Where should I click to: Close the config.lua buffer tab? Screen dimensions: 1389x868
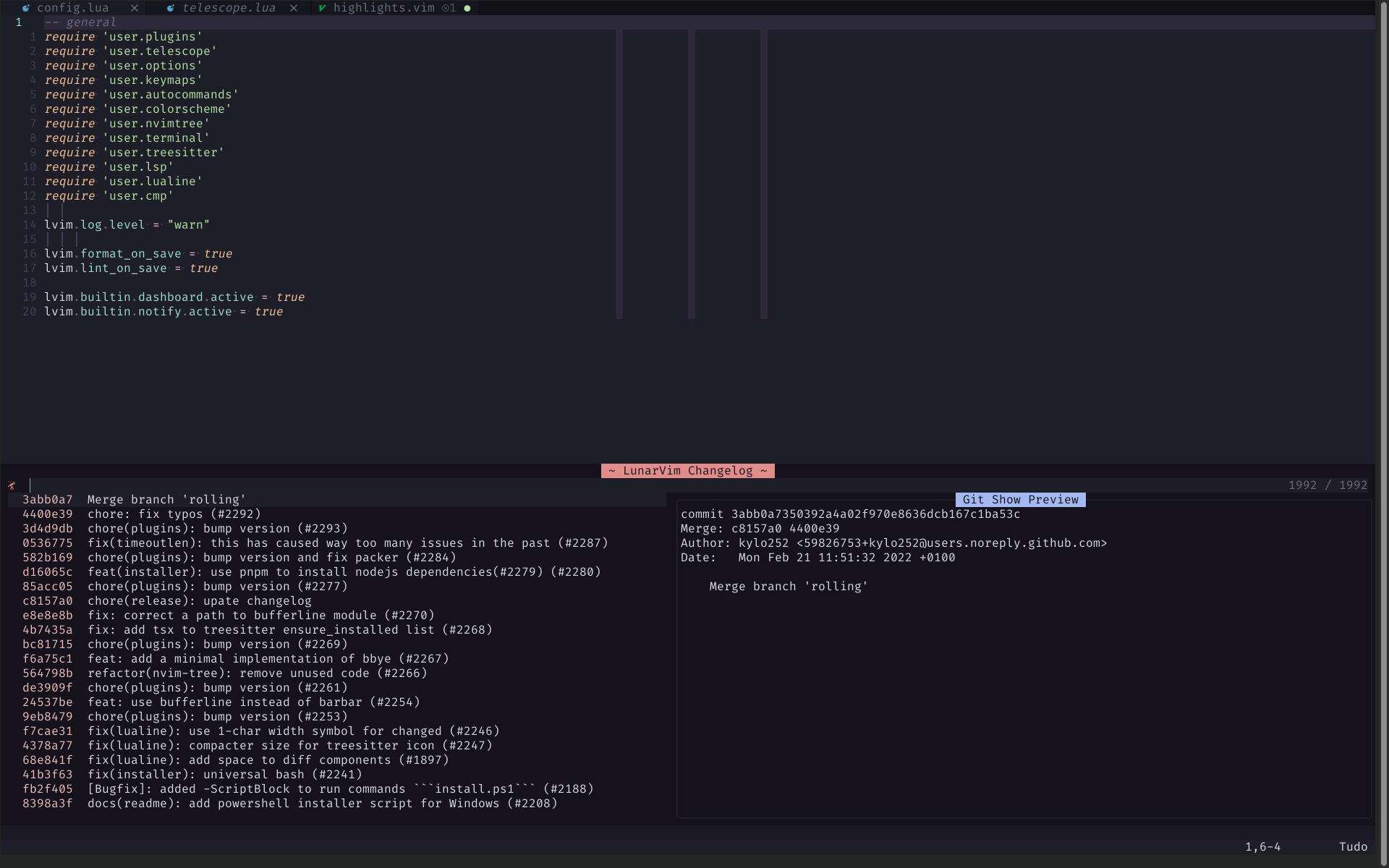pos(135,8)
